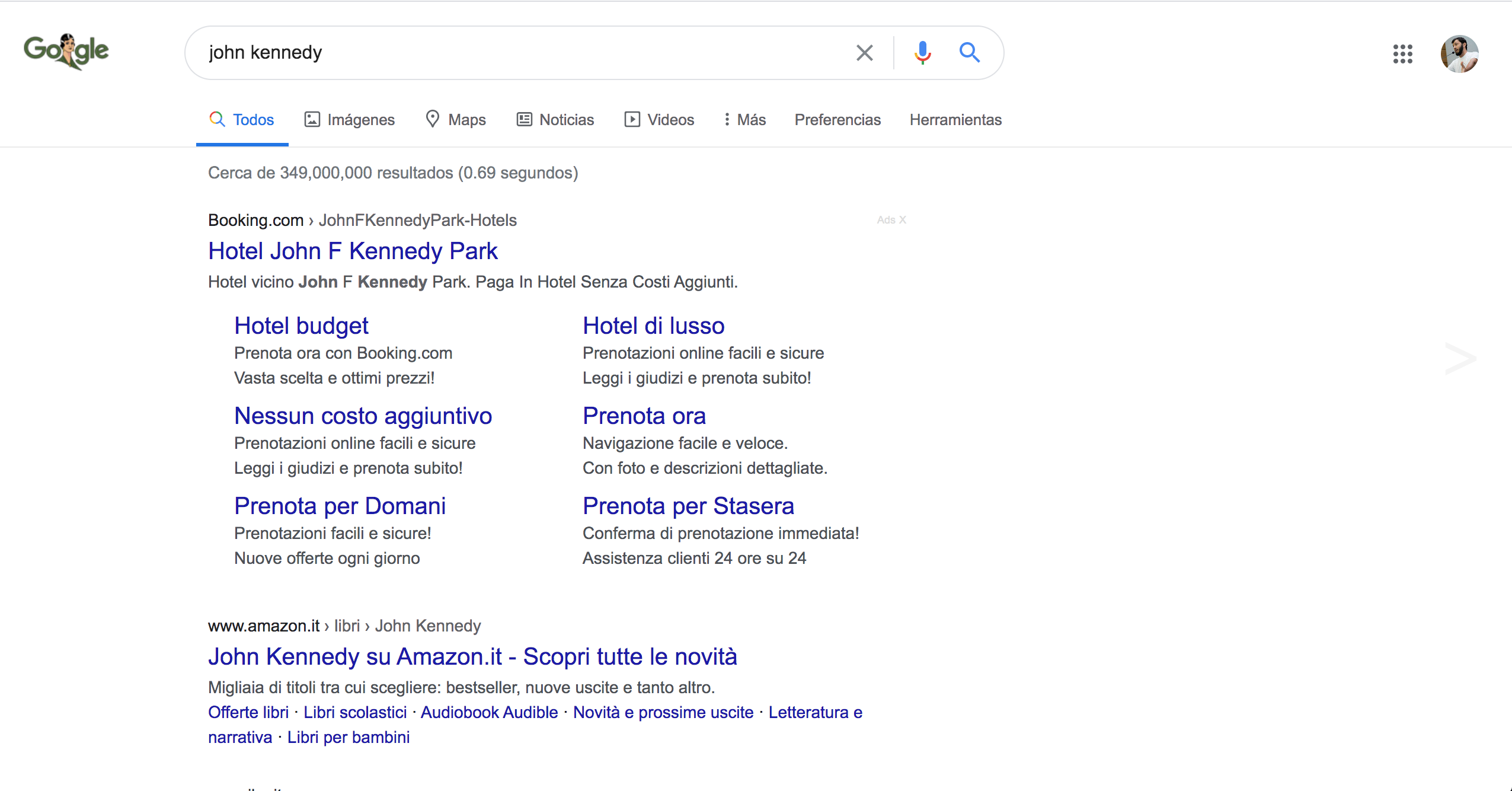Open Letteratura e narrativa link
Screen dimensions: 1512x791
point(815,712)
